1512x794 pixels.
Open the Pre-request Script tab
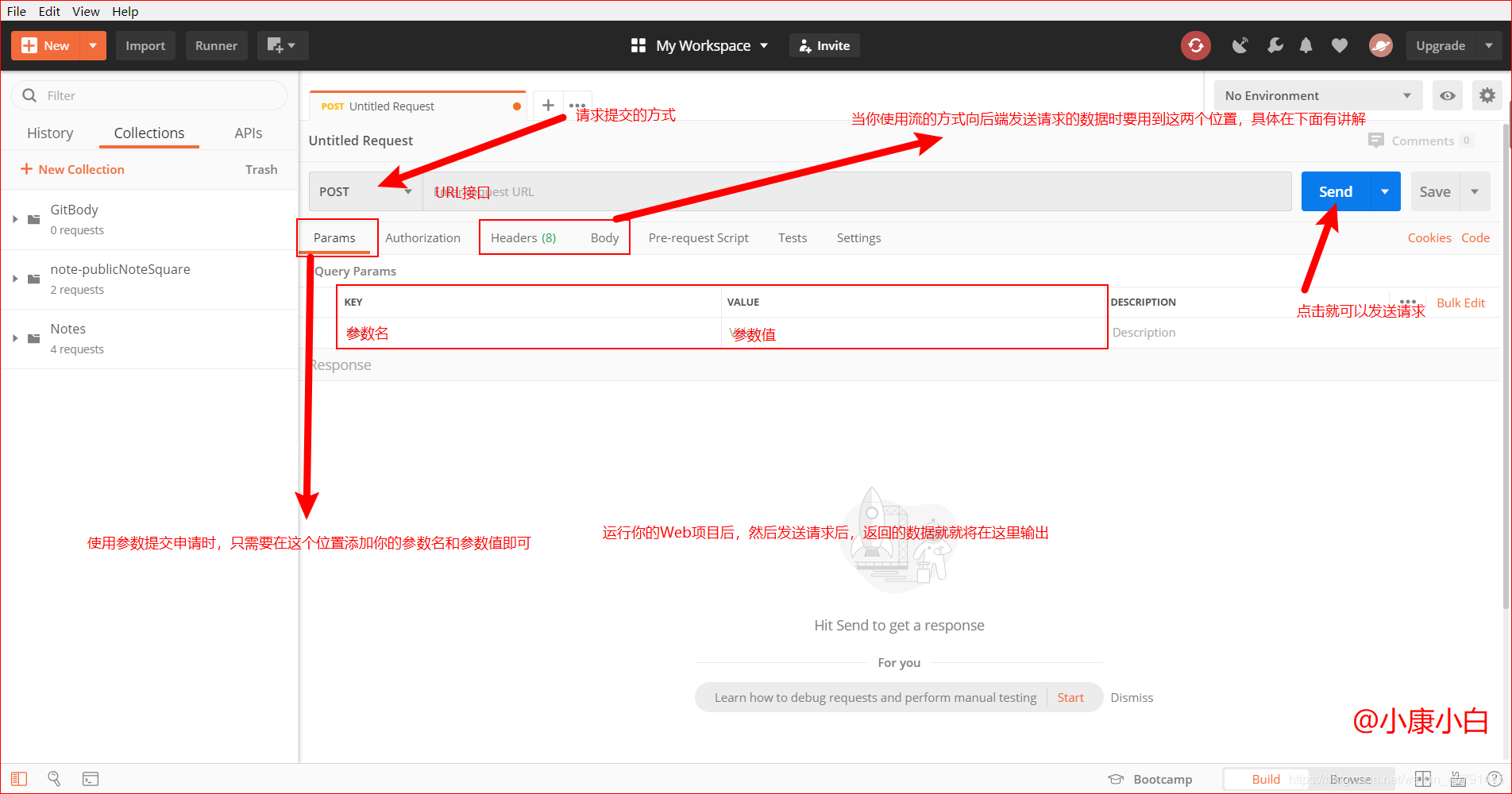tap(699, 237)
